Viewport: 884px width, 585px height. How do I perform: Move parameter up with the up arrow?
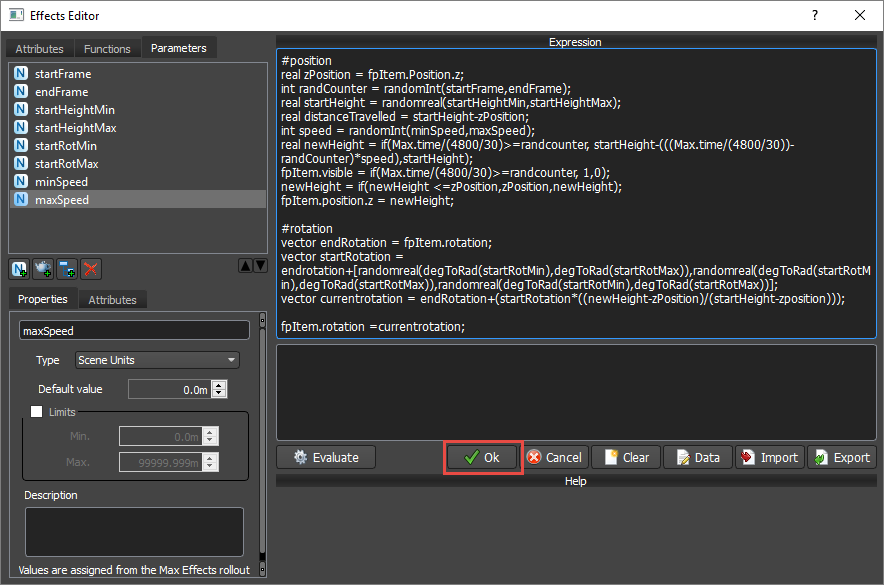pyautogui.click(x=244, y=266)
